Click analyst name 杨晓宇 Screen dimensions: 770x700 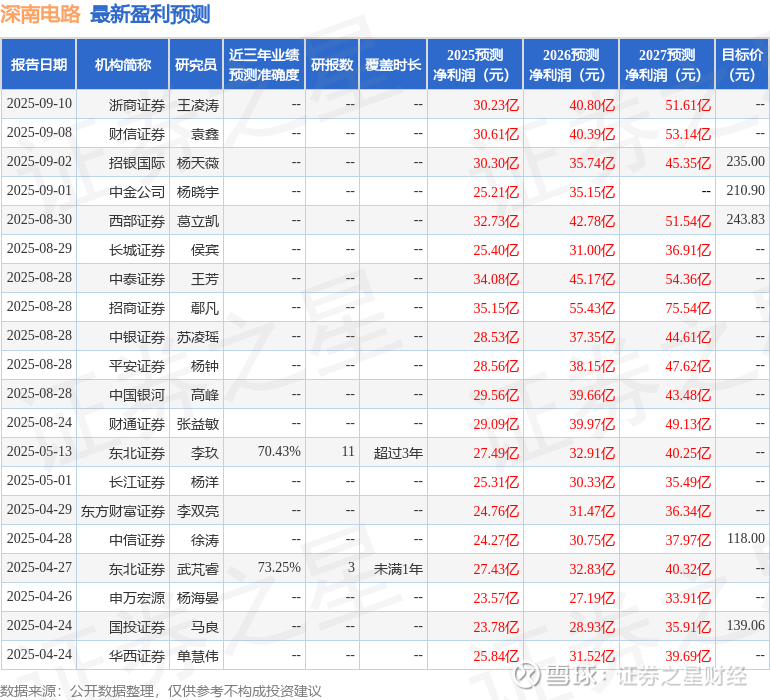point(198,192)
